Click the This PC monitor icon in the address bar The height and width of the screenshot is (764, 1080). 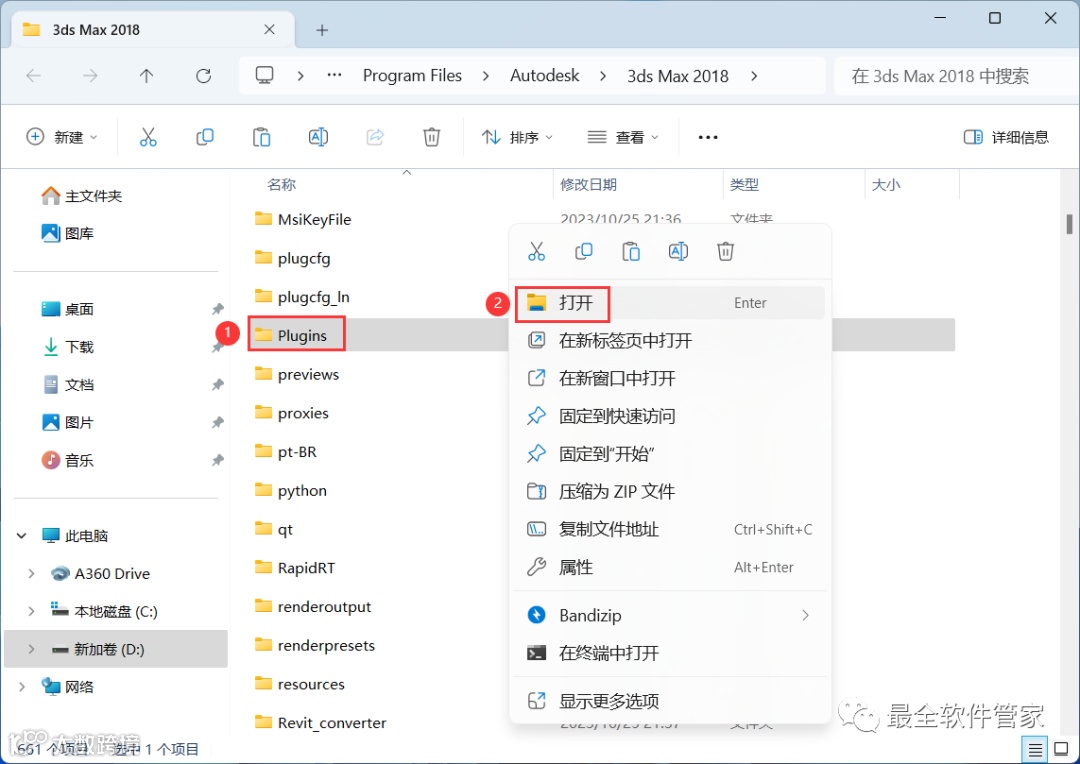point(264,75)
